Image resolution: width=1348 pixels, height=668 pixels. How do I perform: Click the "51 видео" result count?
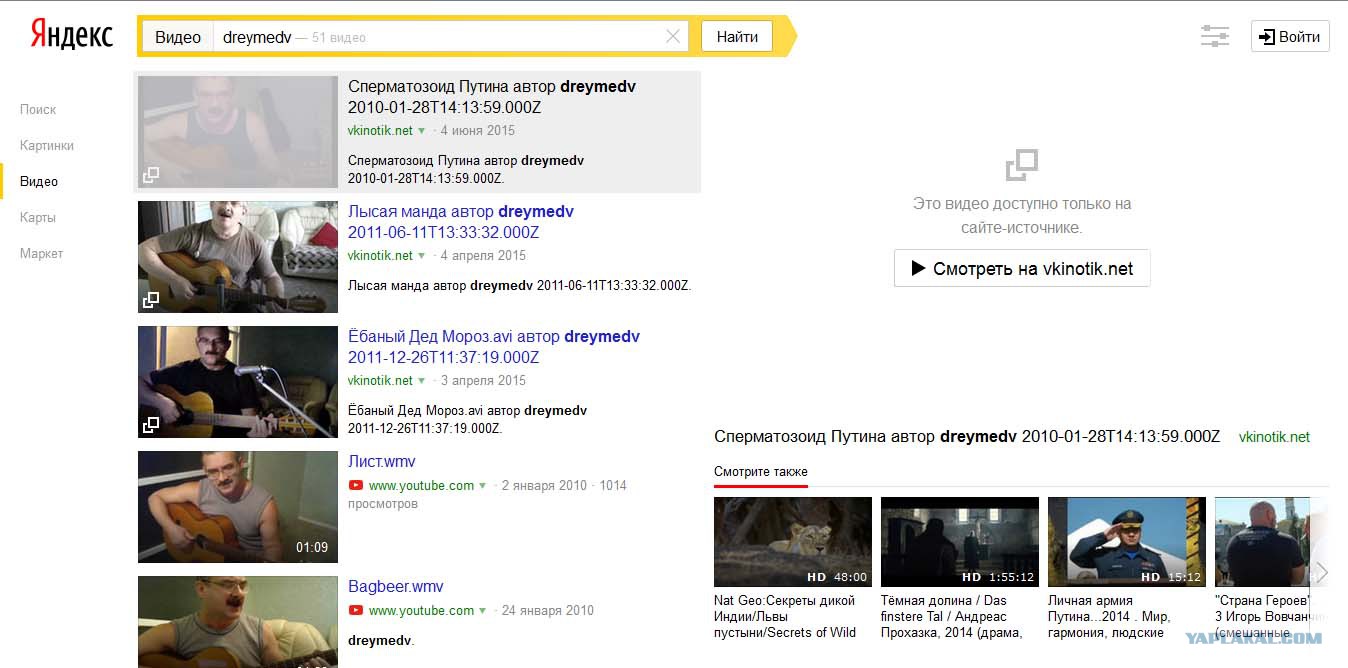(x=339, y=38)
